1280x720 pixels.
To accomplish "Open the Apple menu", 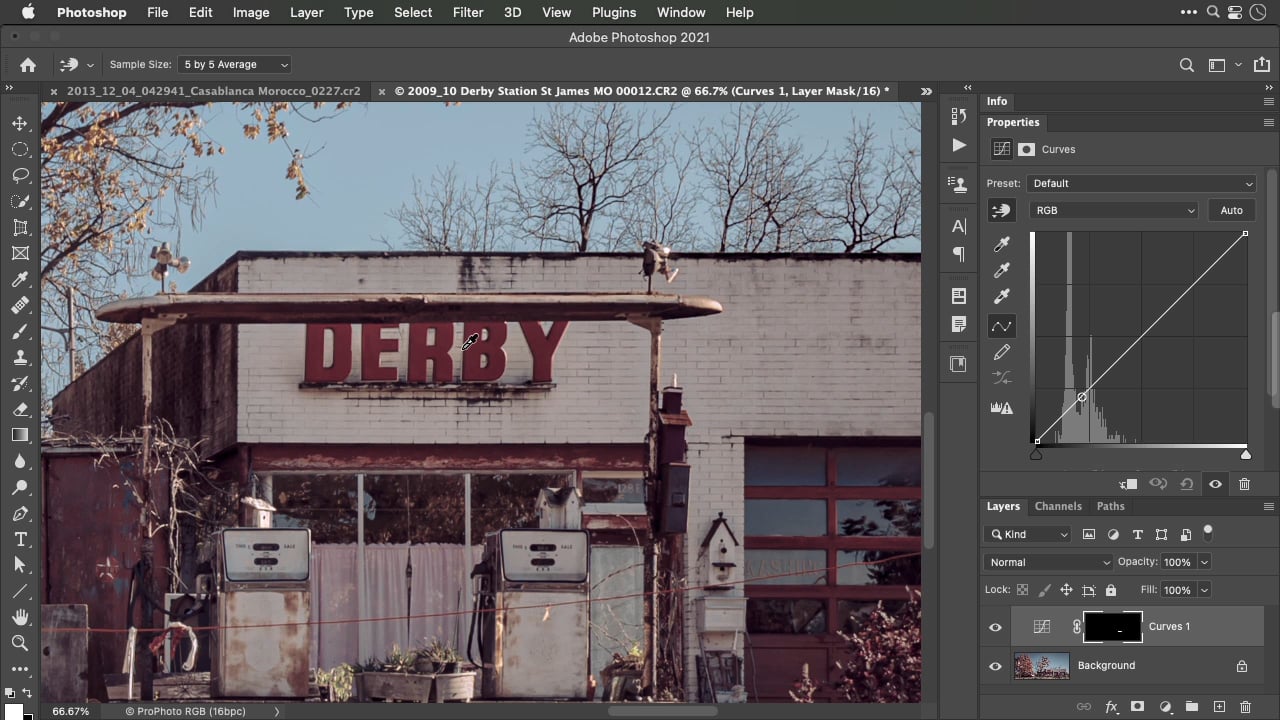I will 27,12.
